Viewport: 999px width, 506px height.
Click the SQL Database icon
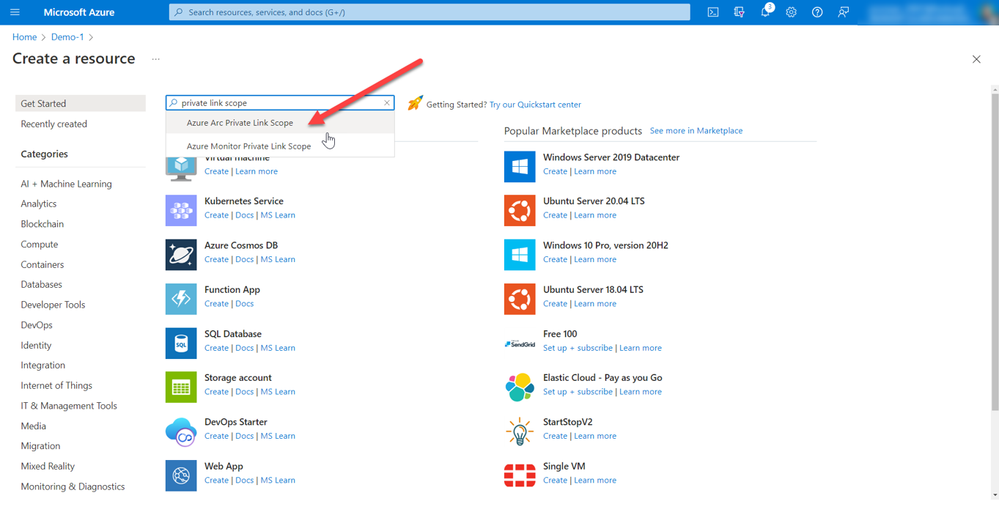tap(181, 343)
